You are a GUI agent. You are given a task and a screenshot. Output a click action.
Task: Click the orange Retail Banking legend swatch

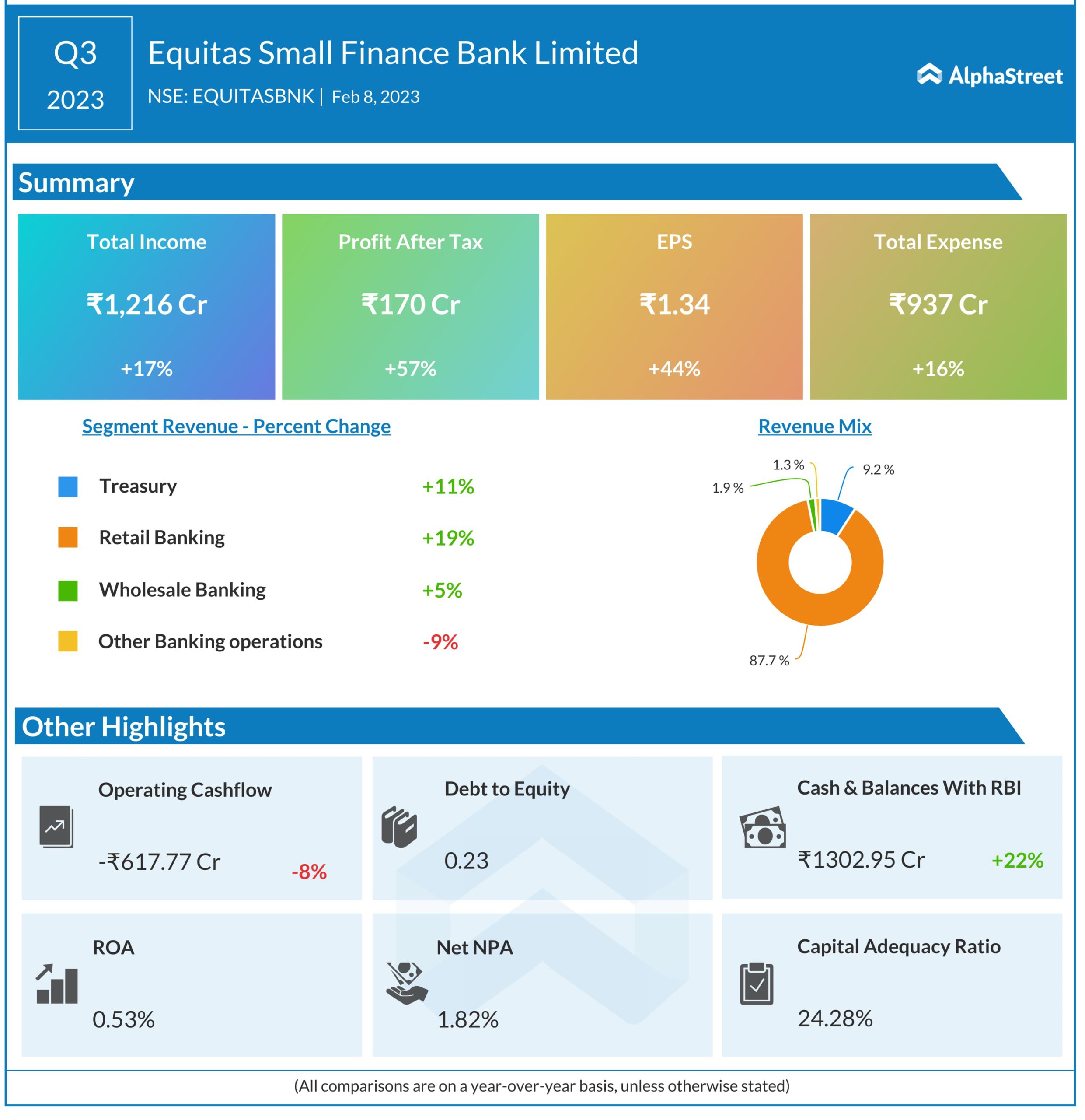click(x=68, y=538)
